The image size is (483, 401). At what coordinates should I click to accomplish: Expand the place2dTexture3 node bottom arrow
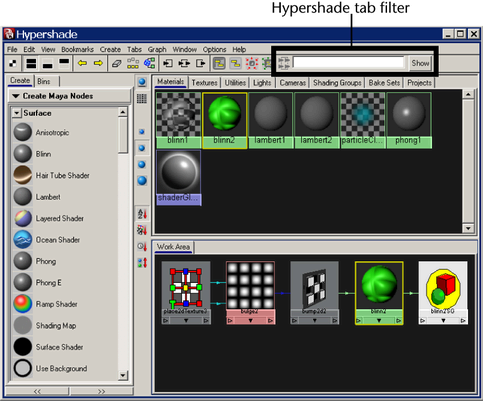click(x=186, y=321)
